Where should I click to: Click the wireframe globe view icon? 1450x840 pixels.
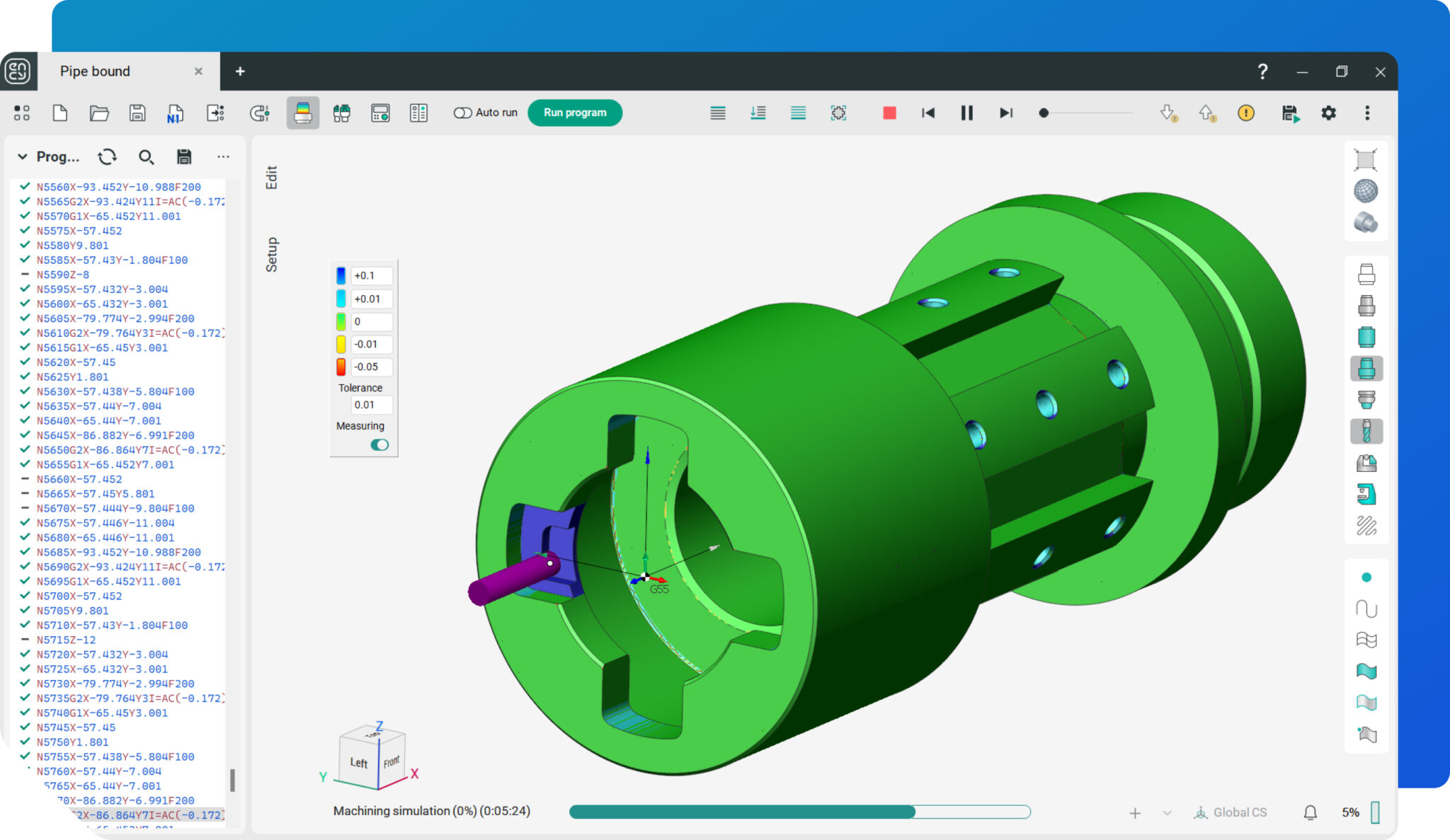[x=1366, y=191]
